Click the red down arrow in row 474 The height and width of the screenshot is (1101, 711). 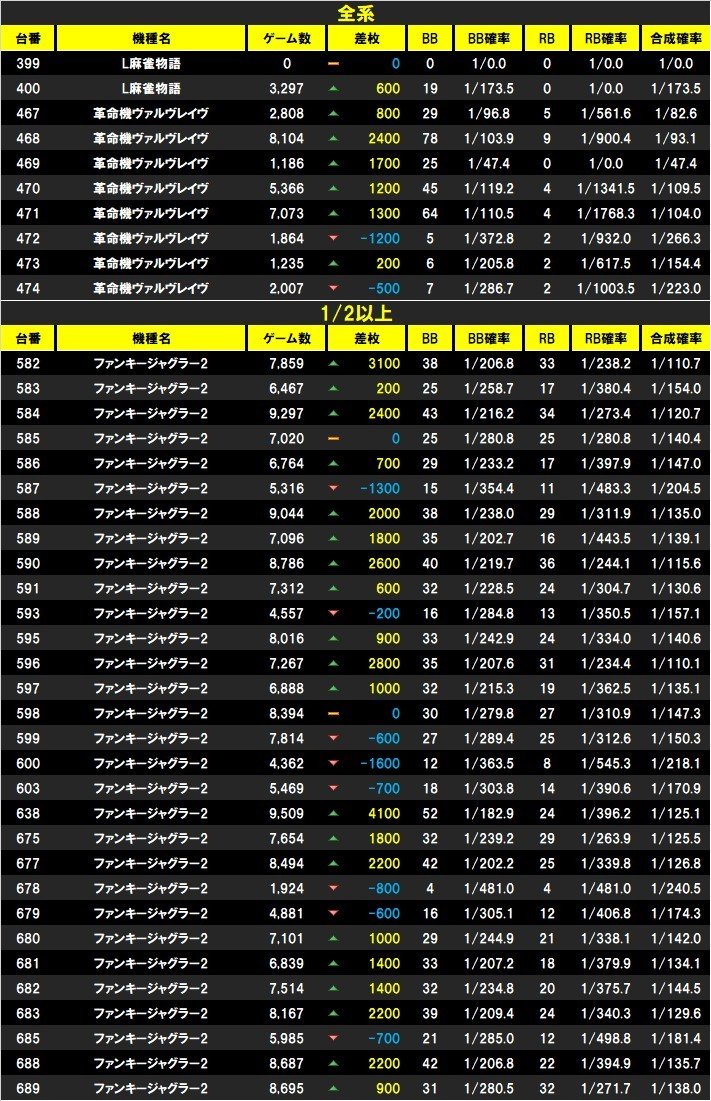pos(333,289)
